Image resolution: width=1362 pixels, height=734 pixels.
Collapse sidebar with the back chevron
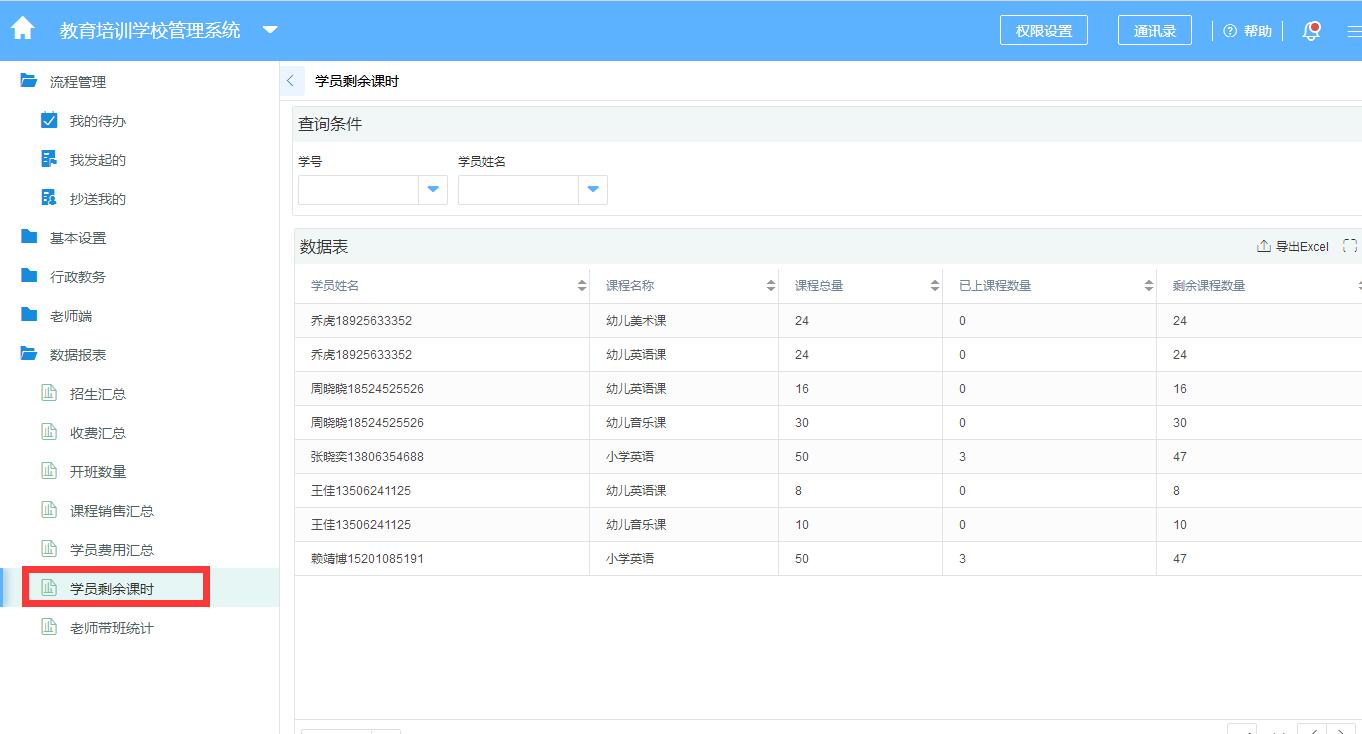[x=291, y=81]
